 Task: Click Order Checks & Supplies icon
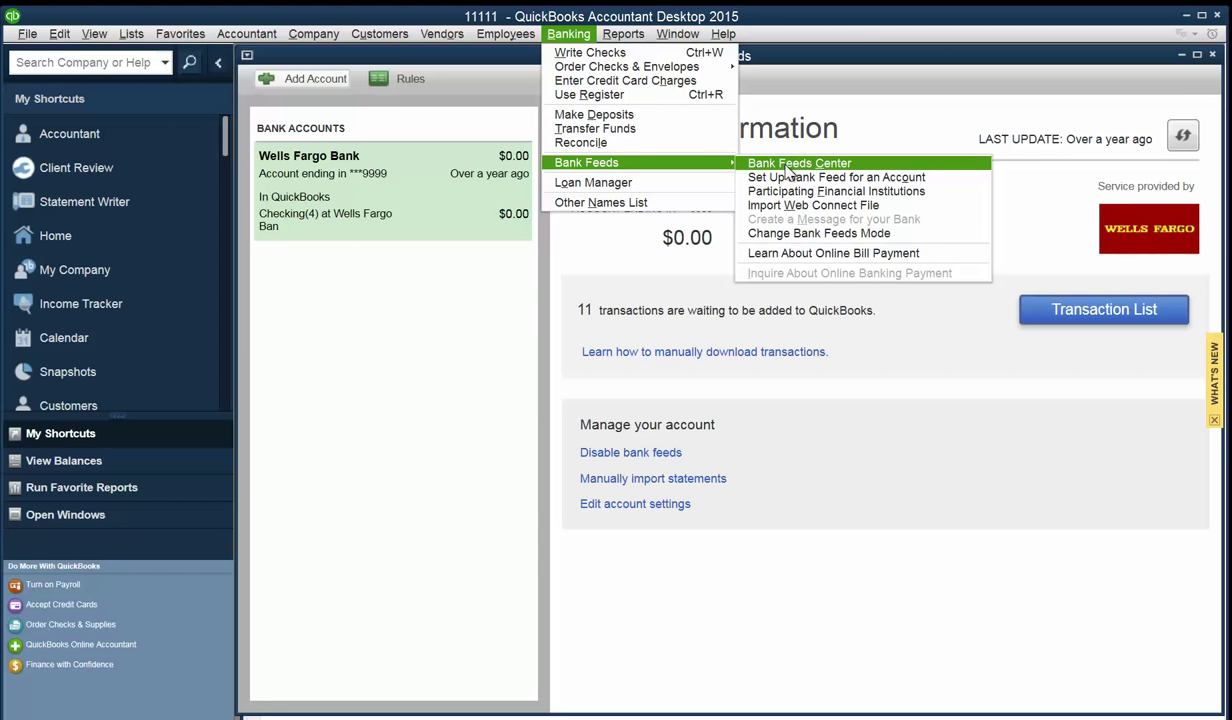[15, 625]
